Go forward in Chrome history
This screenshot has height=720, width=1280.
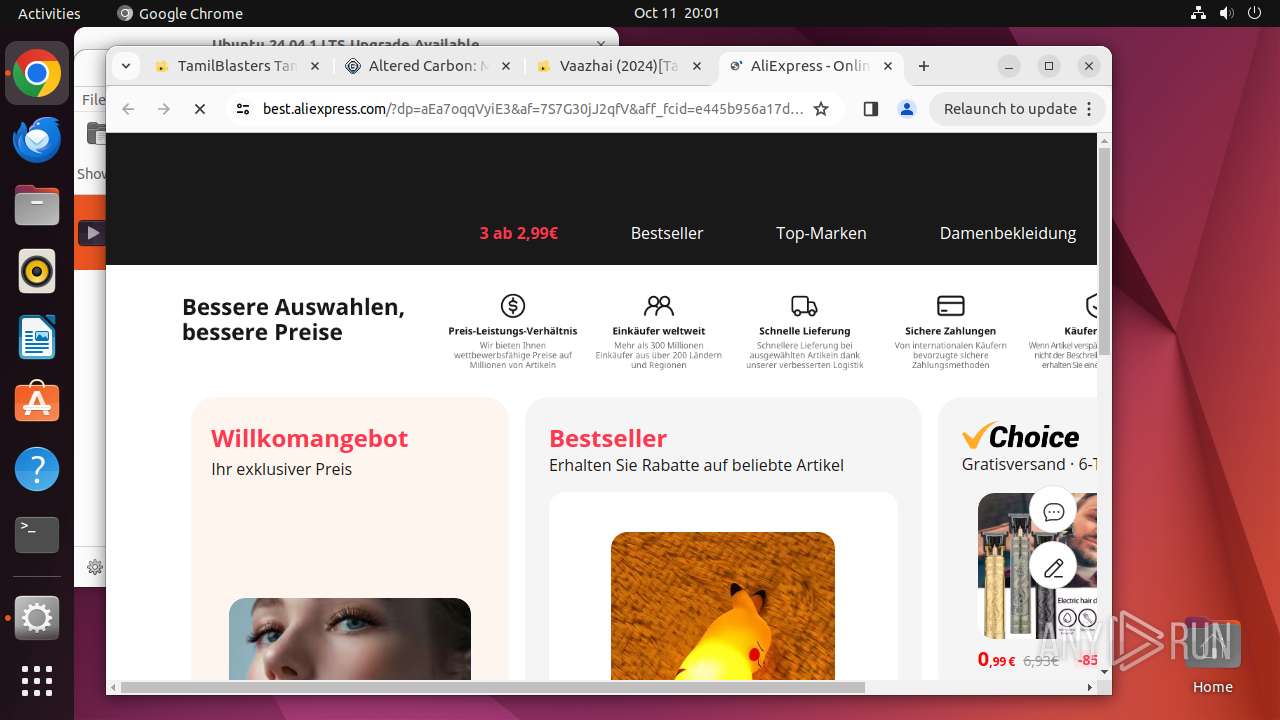pos(164,109)
